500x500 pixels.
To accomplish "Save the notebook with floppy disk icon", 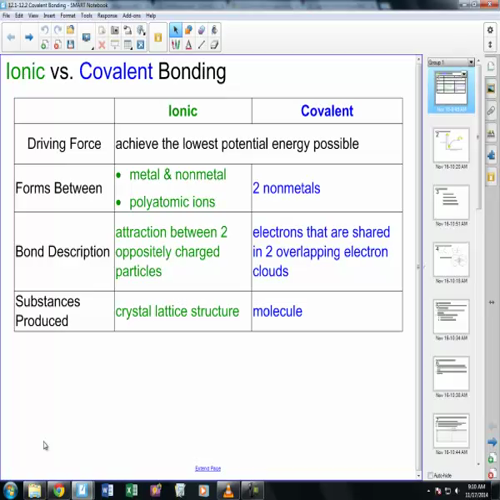I will (70, 44).
